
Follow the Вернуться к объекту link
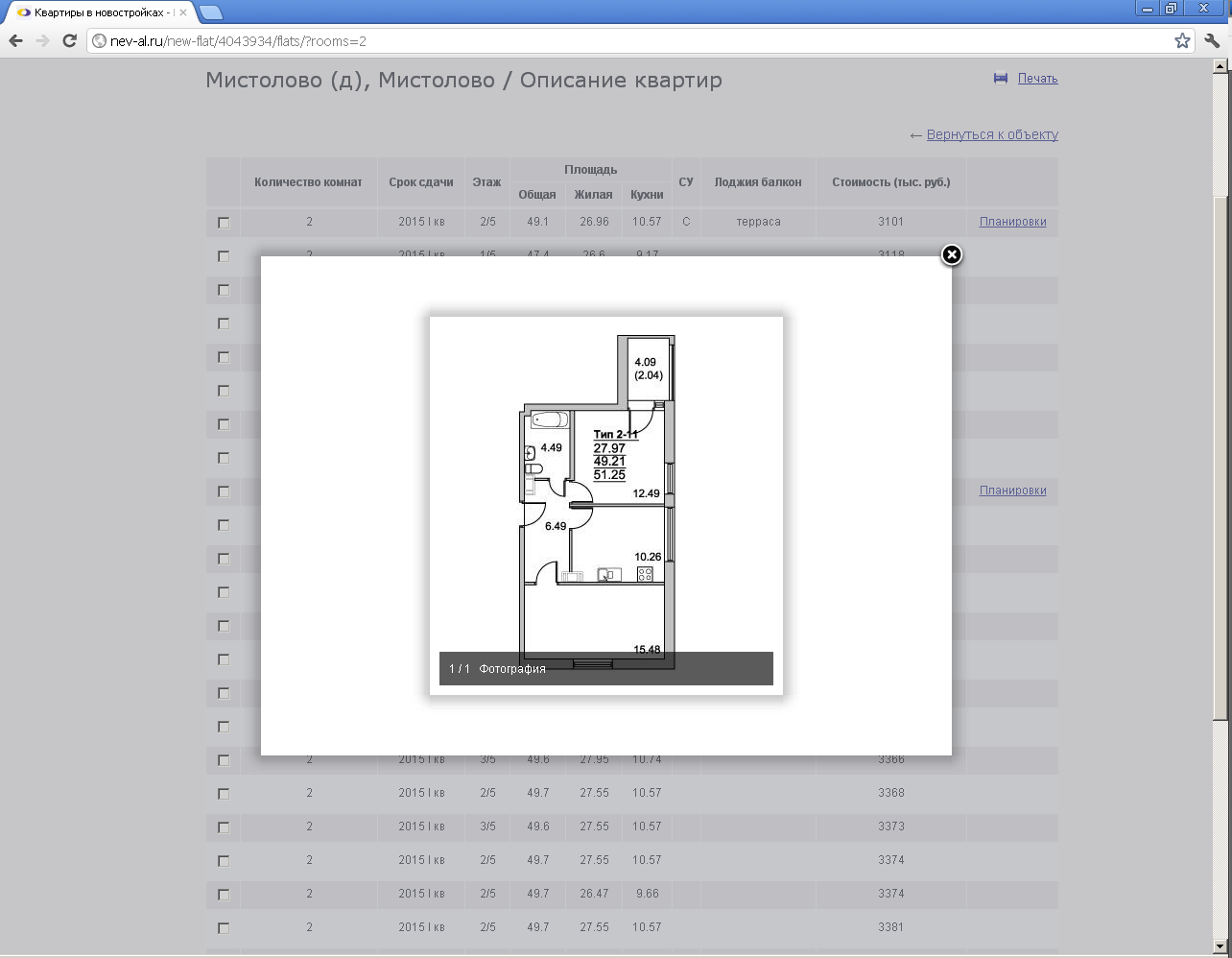[x=992, y=134]
